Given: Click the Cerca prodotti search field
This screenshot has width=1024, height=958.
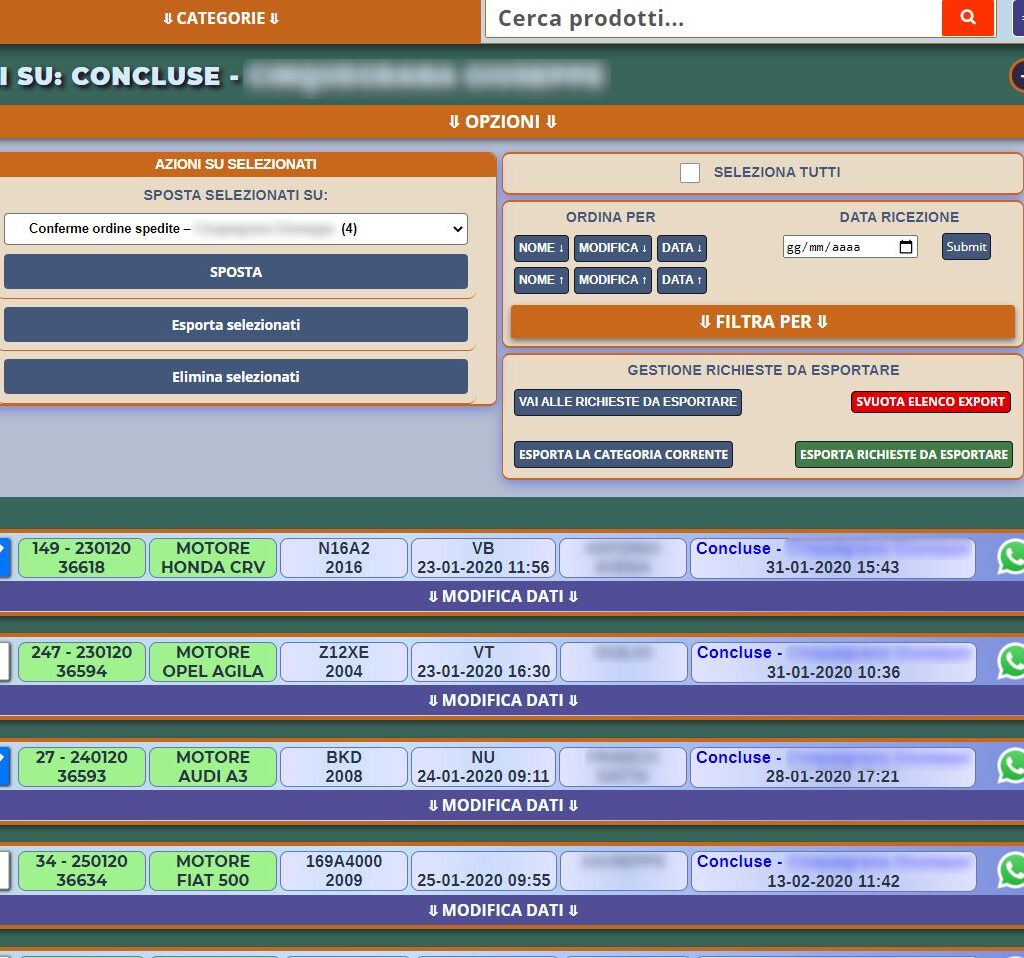Looking at the screenshot, I should tap(713, 18).
